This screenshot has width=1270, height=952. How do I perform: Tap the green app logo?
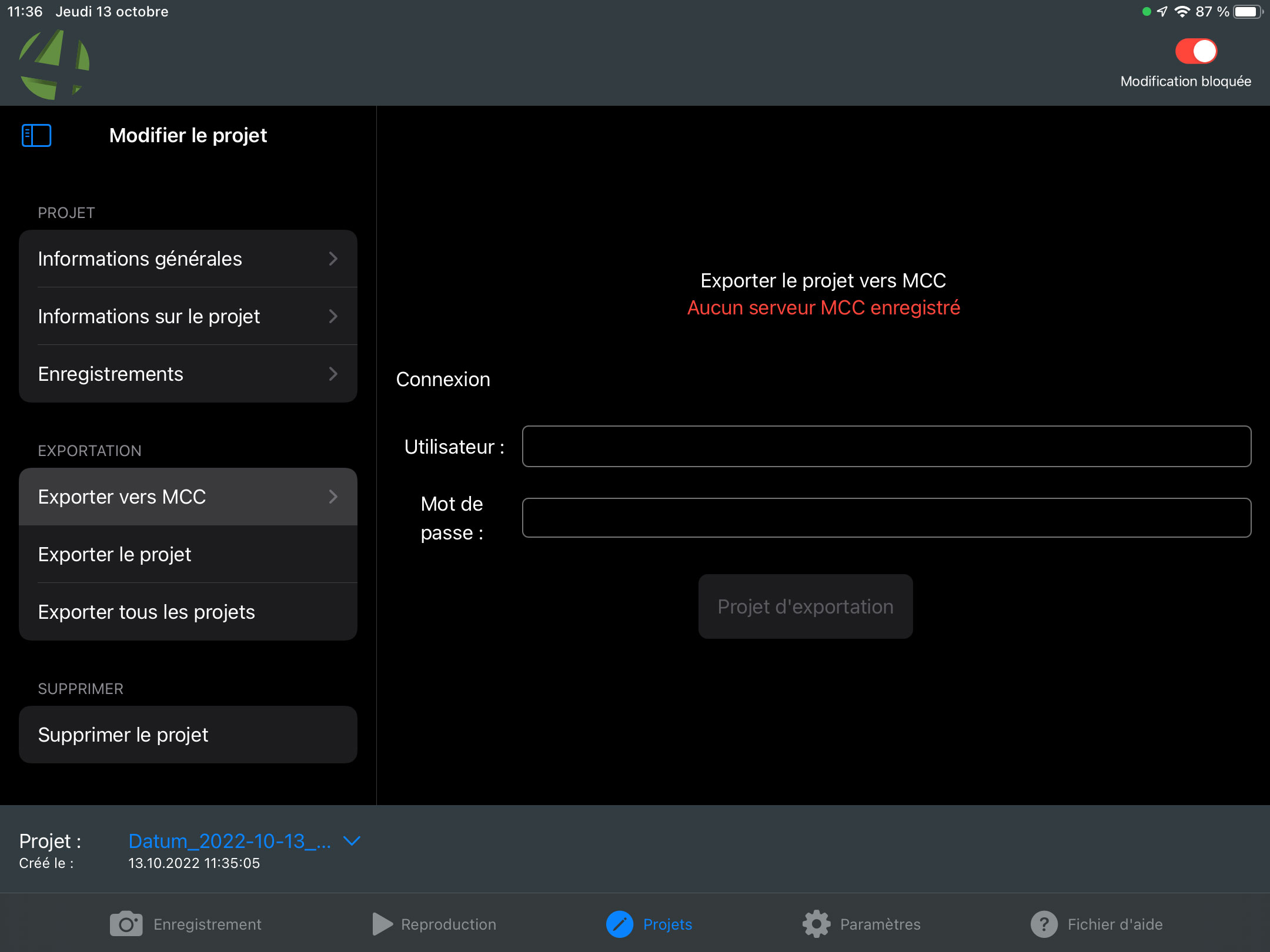pos(54,65)
